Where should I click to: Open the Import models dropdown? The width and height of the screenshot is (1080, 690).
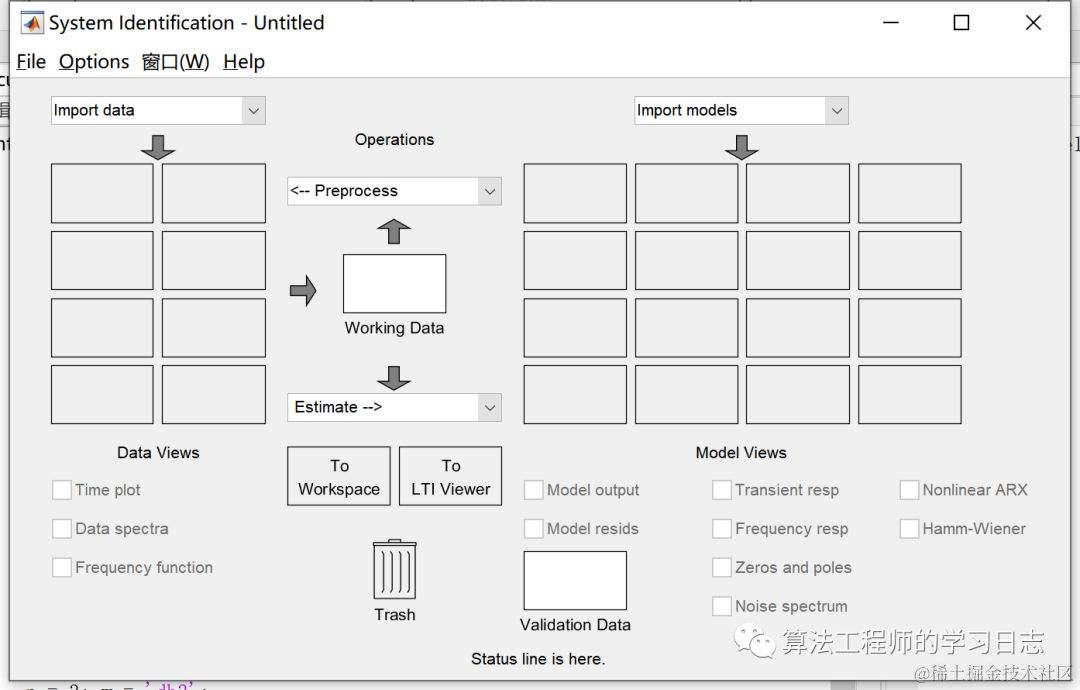(741, 111)
